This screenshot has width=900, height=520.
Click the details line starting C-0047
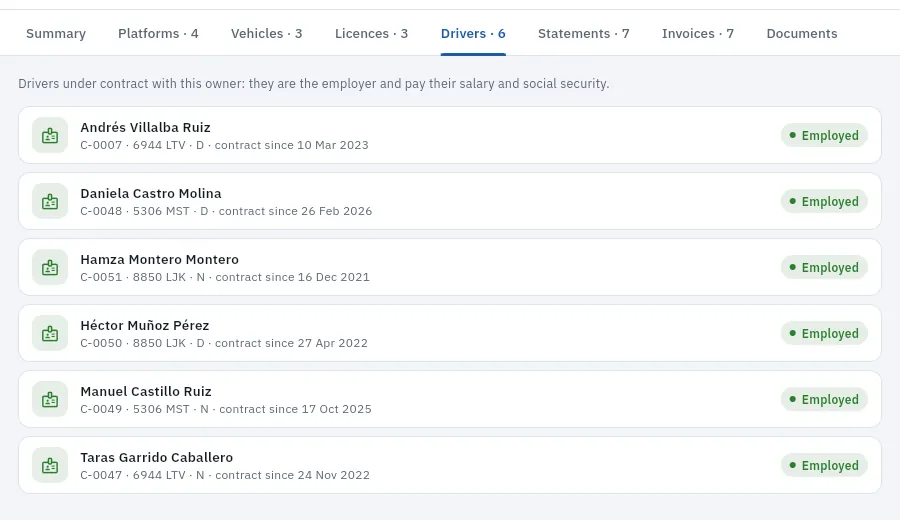pyautogui.click(x=225, y=475)
